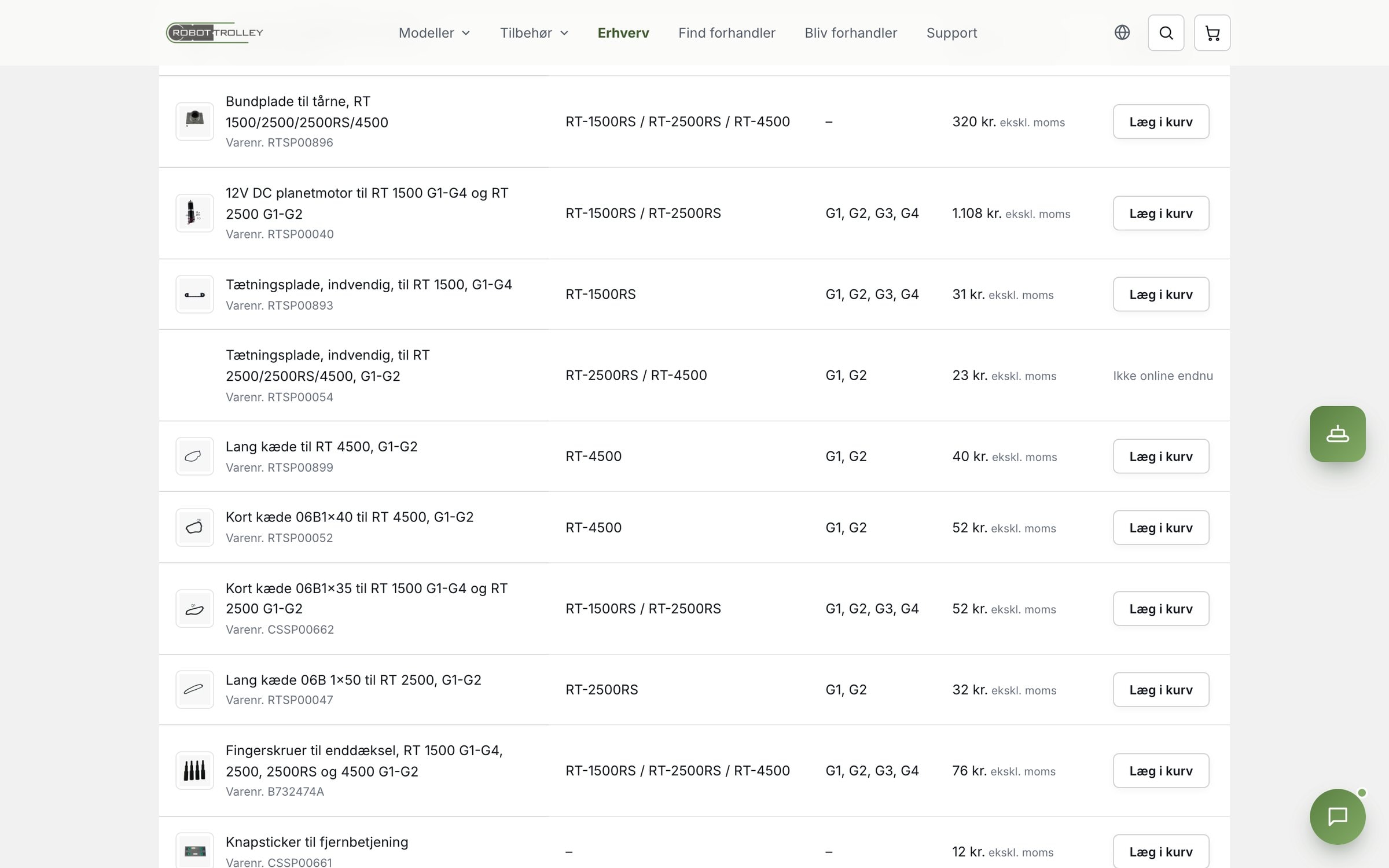Select item number Varenr. RTSP00896
1389x868 pixels.
280,142
